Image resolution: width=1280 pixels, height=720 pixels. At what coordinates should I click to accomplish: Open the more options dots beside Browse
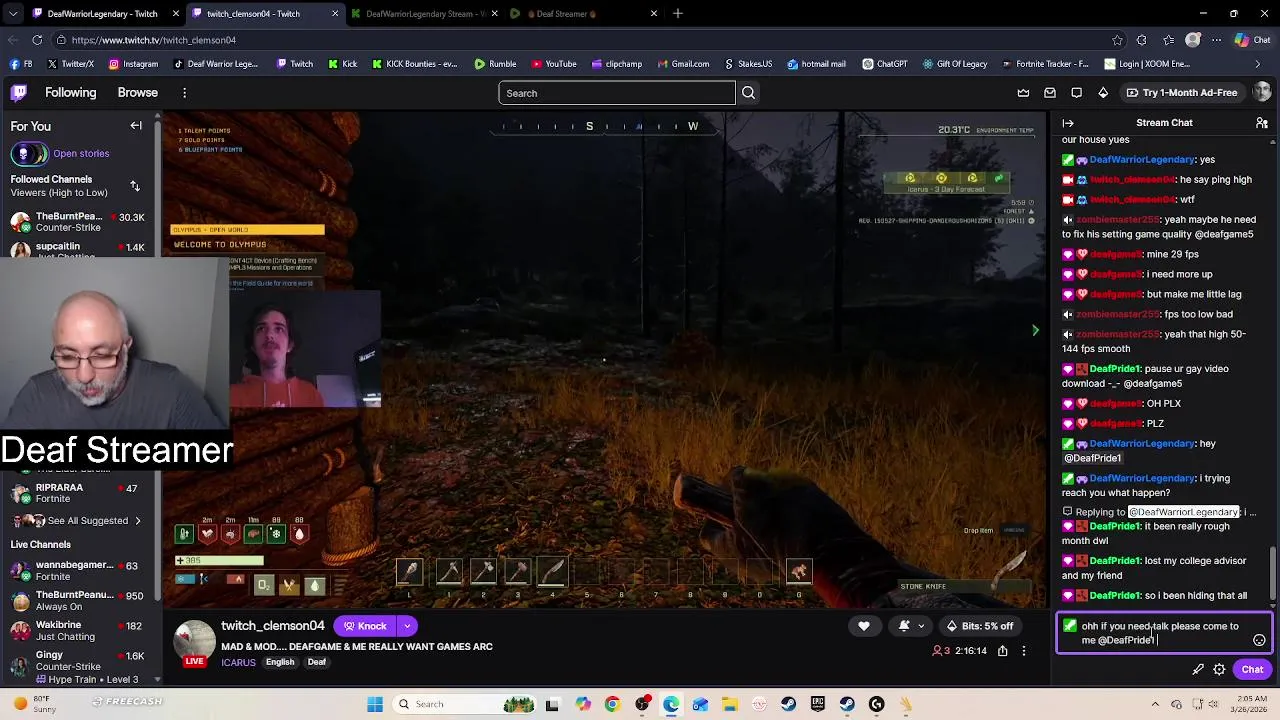184,93
